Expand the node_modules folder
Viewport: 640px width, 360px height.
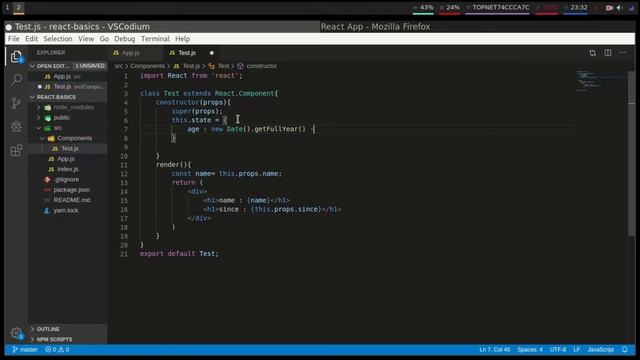pos(67,107)
